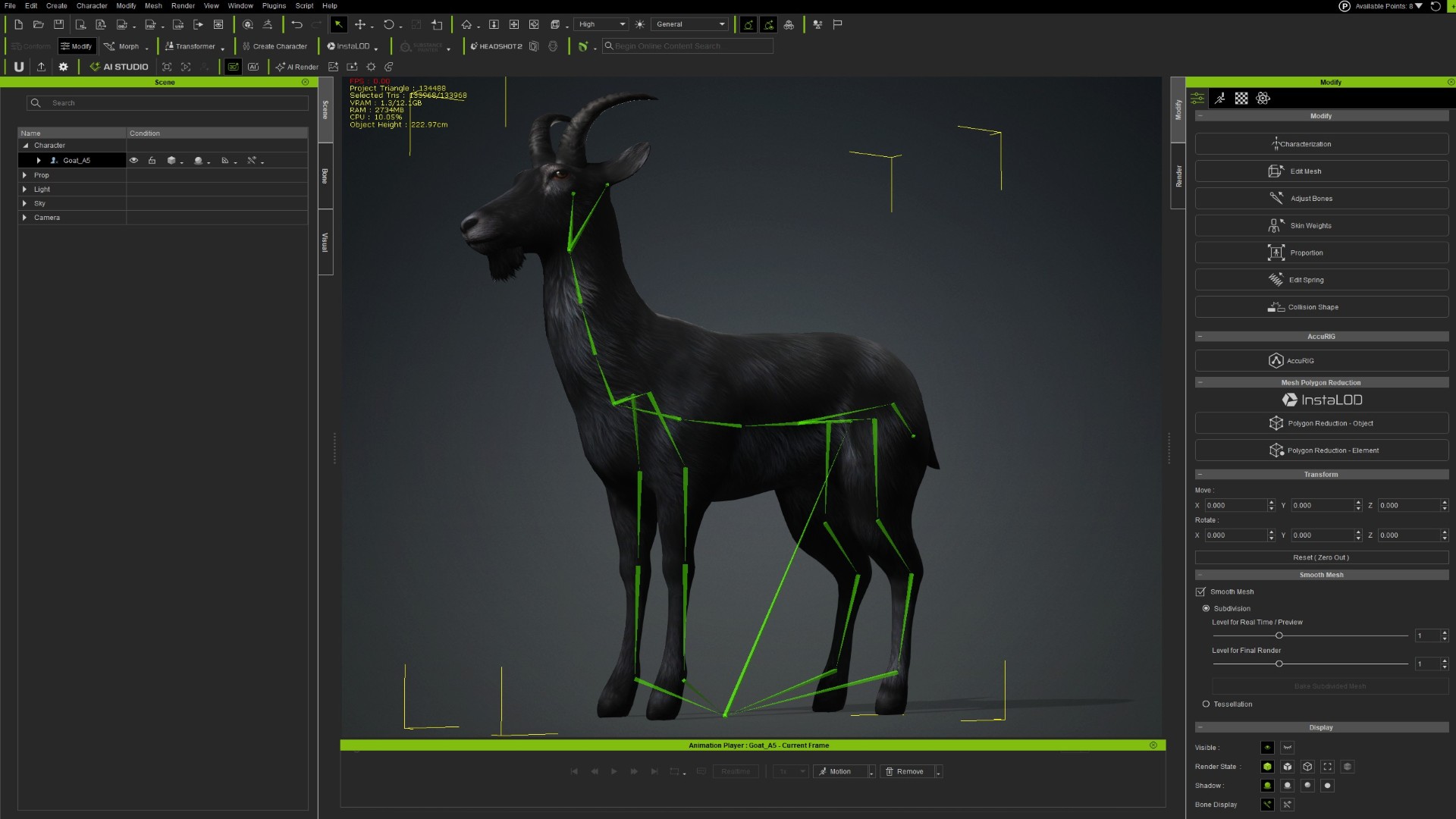Select wireframe cube Render State

click(1307, 767)
